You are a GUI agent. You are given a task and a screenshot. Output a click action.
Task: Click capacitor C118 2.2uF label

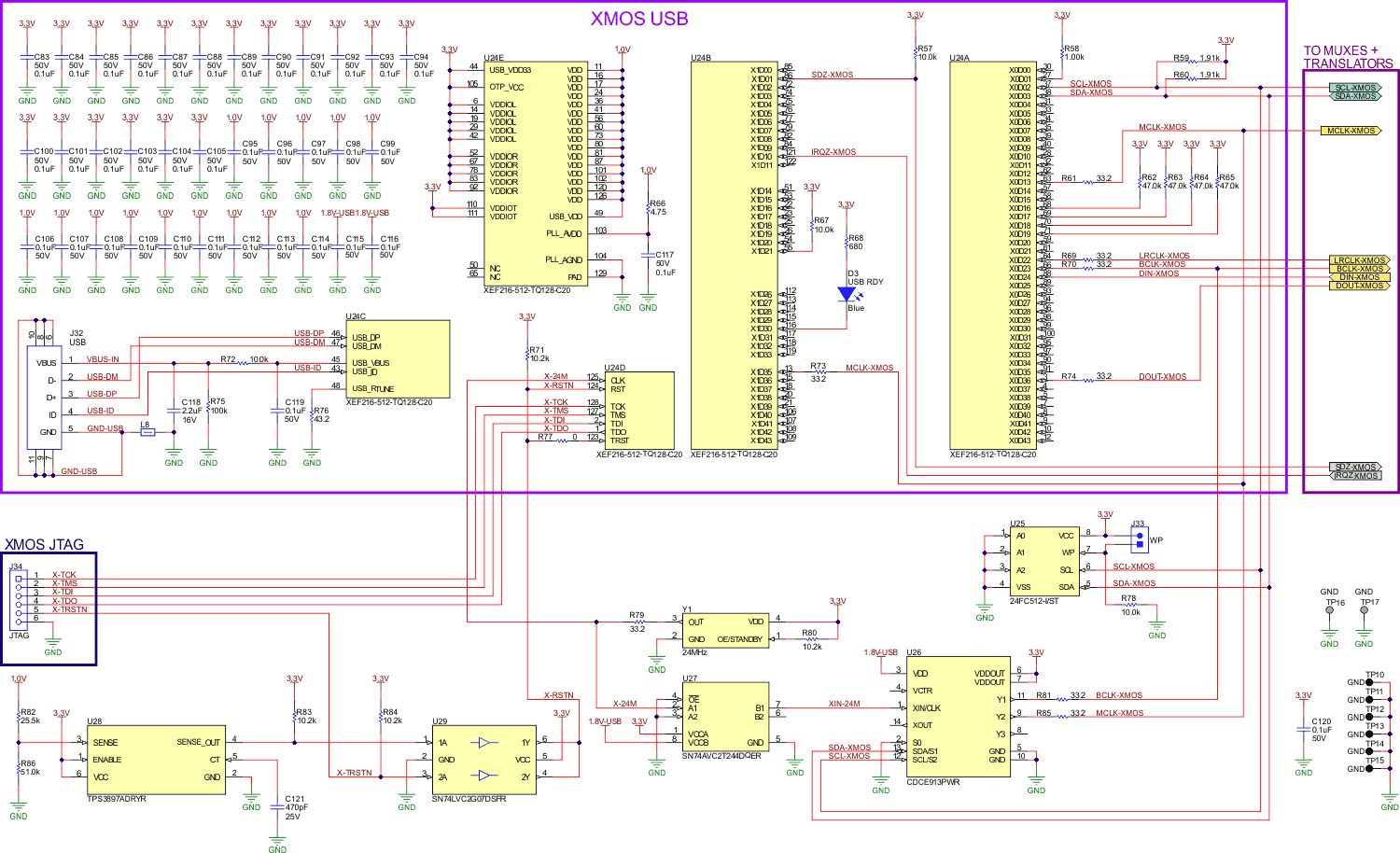click(x=190, y=411)
